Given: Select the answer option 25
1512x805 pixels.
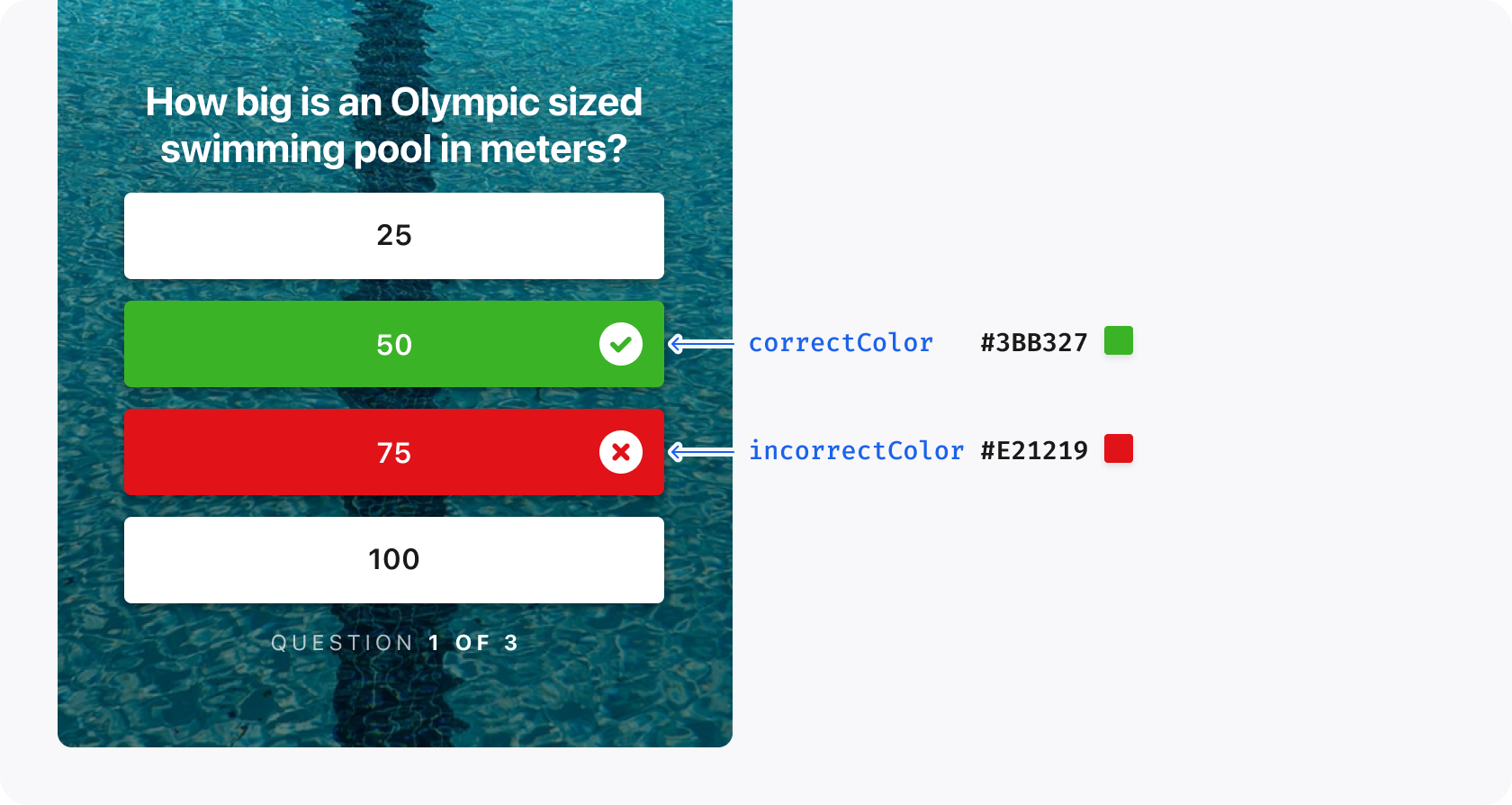Looking at the screenshot, I should tap(394, 236).
